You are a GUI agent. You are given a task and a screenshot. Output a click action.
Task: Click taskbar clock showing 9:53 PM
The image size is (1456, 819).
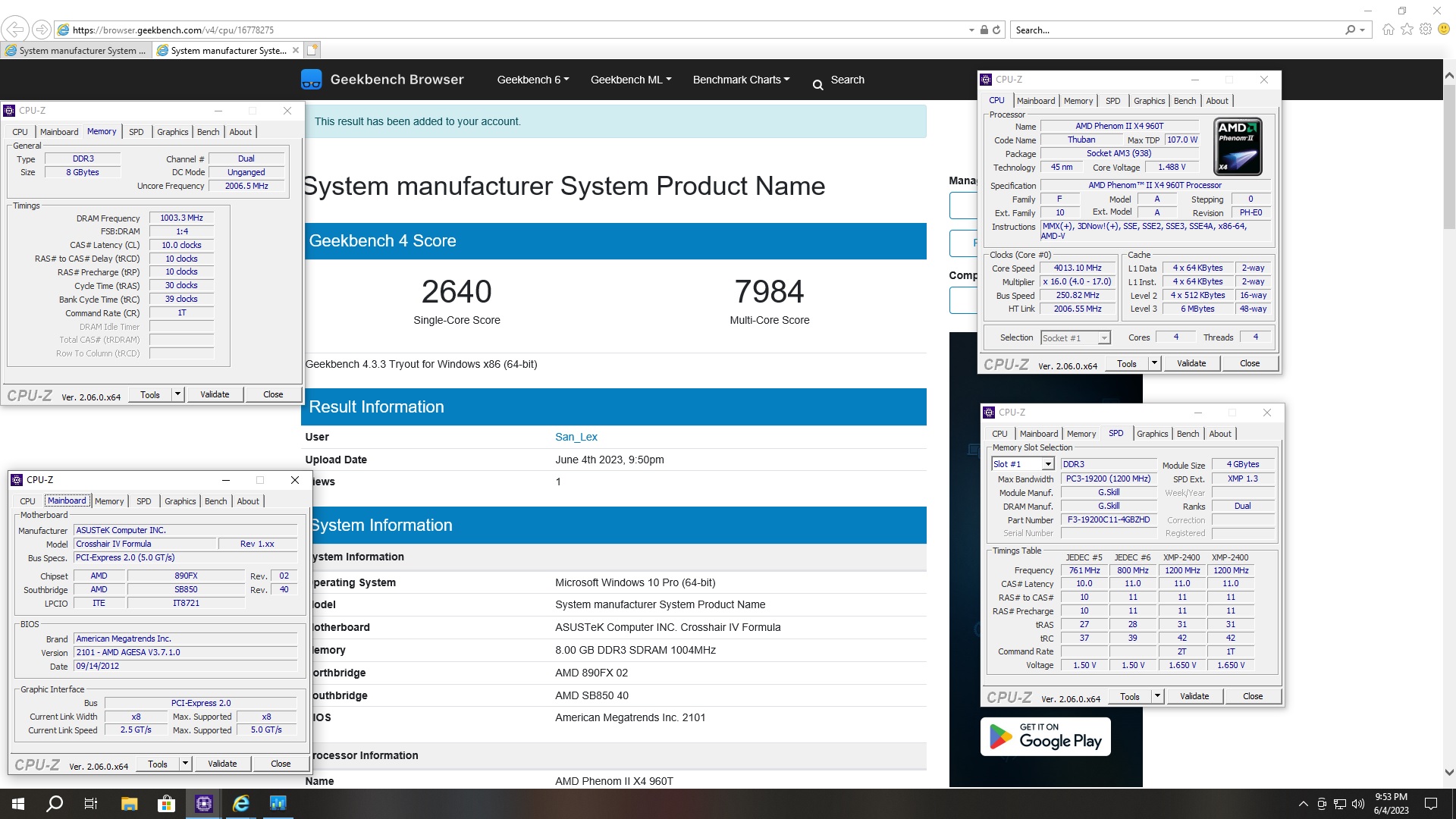point(1392,804)
